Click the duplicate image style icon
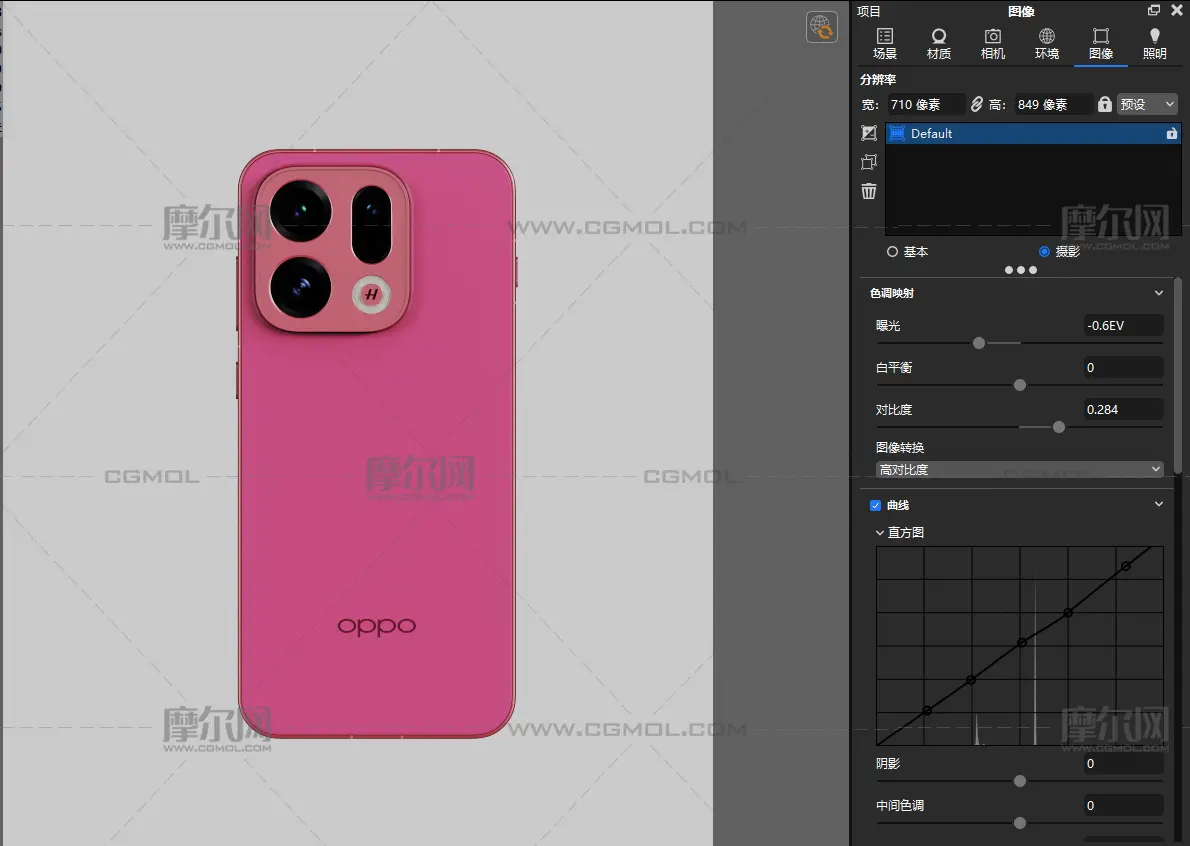Image resolution: width=1190 pixels, height=846 pixels. [x=869, y=162]
